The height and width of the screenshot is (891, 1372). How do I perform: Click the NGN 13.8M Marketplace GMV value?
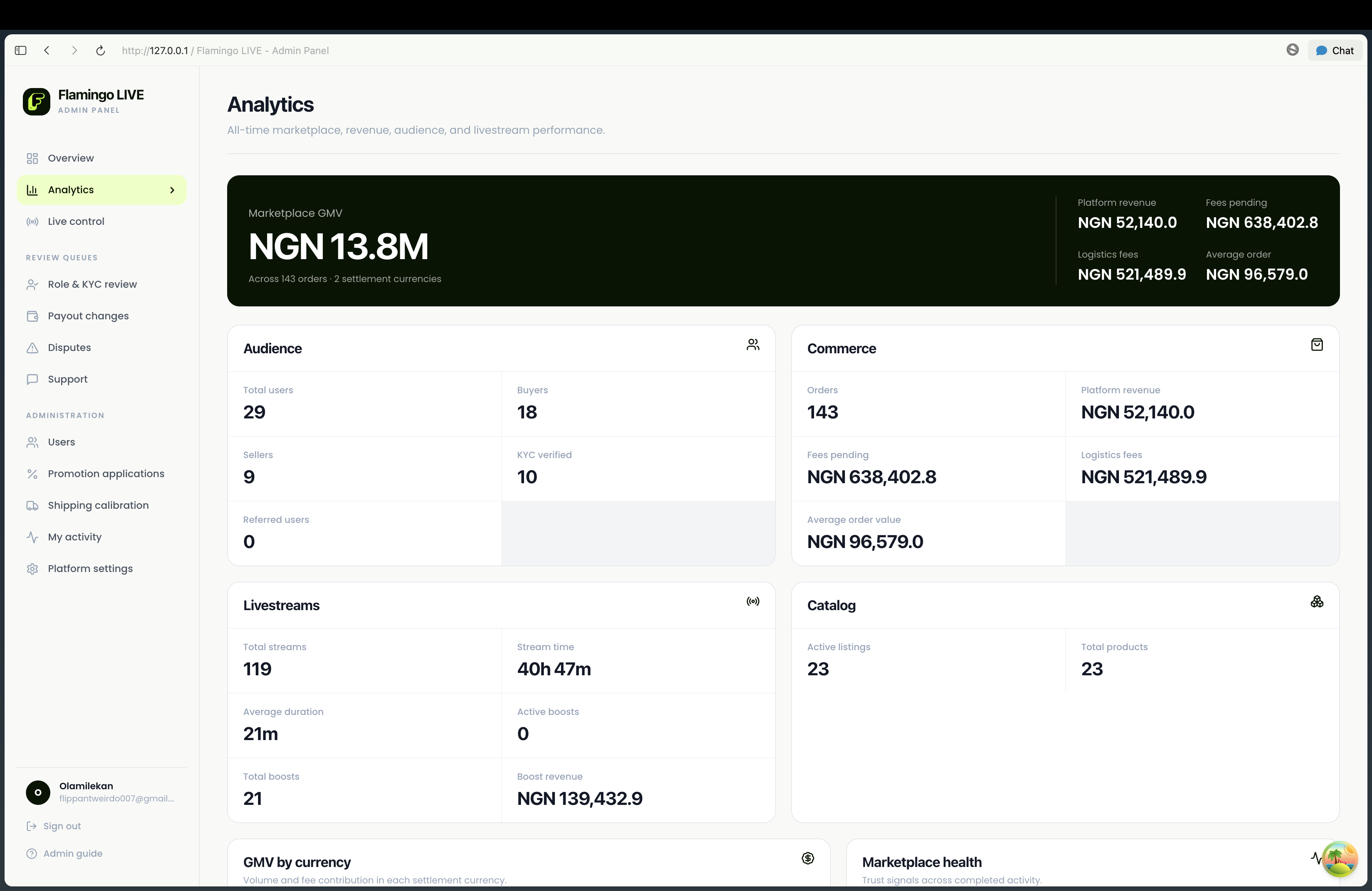(x=338, y=247)
